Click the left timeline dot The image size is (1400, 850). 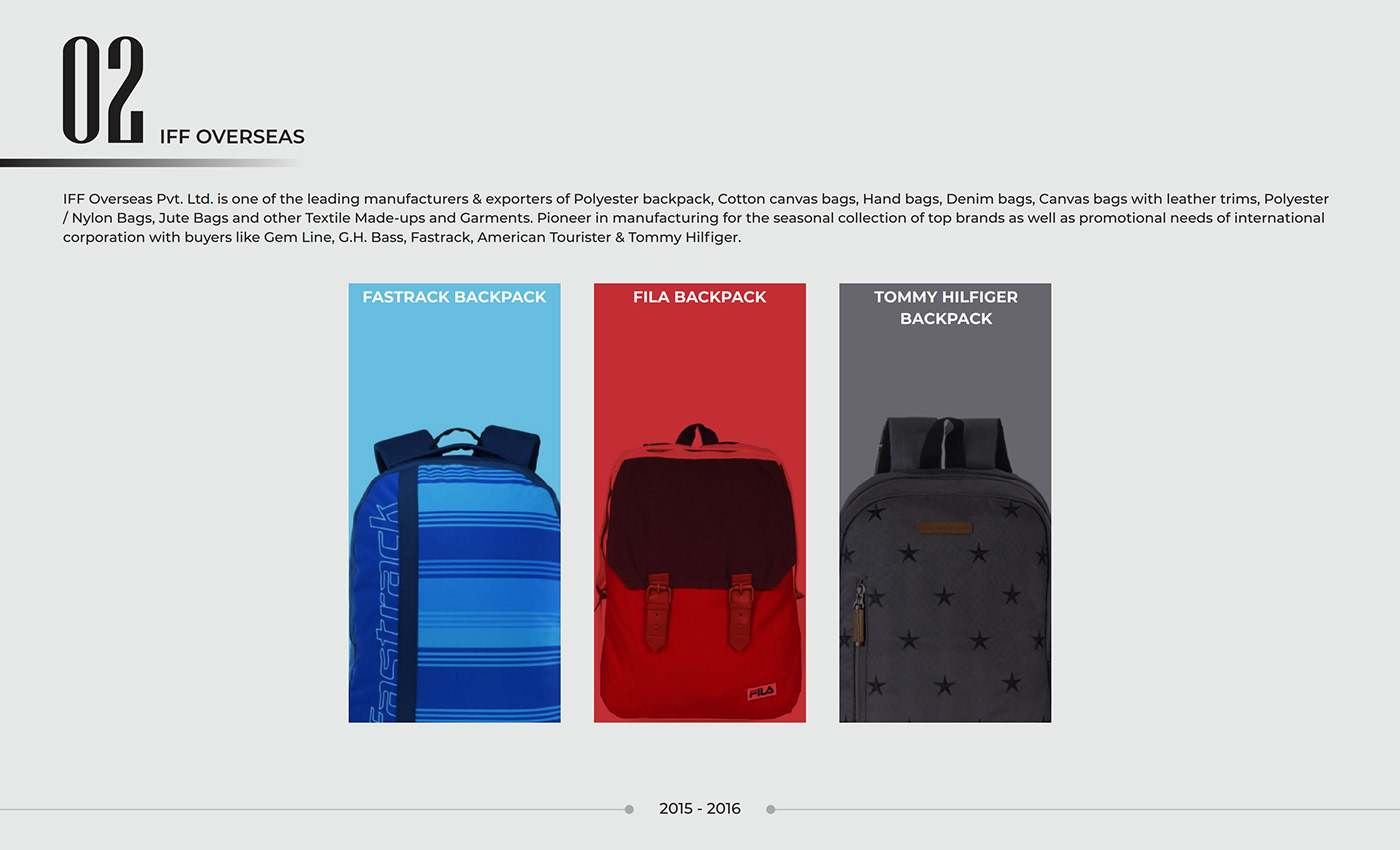(629, 809)
